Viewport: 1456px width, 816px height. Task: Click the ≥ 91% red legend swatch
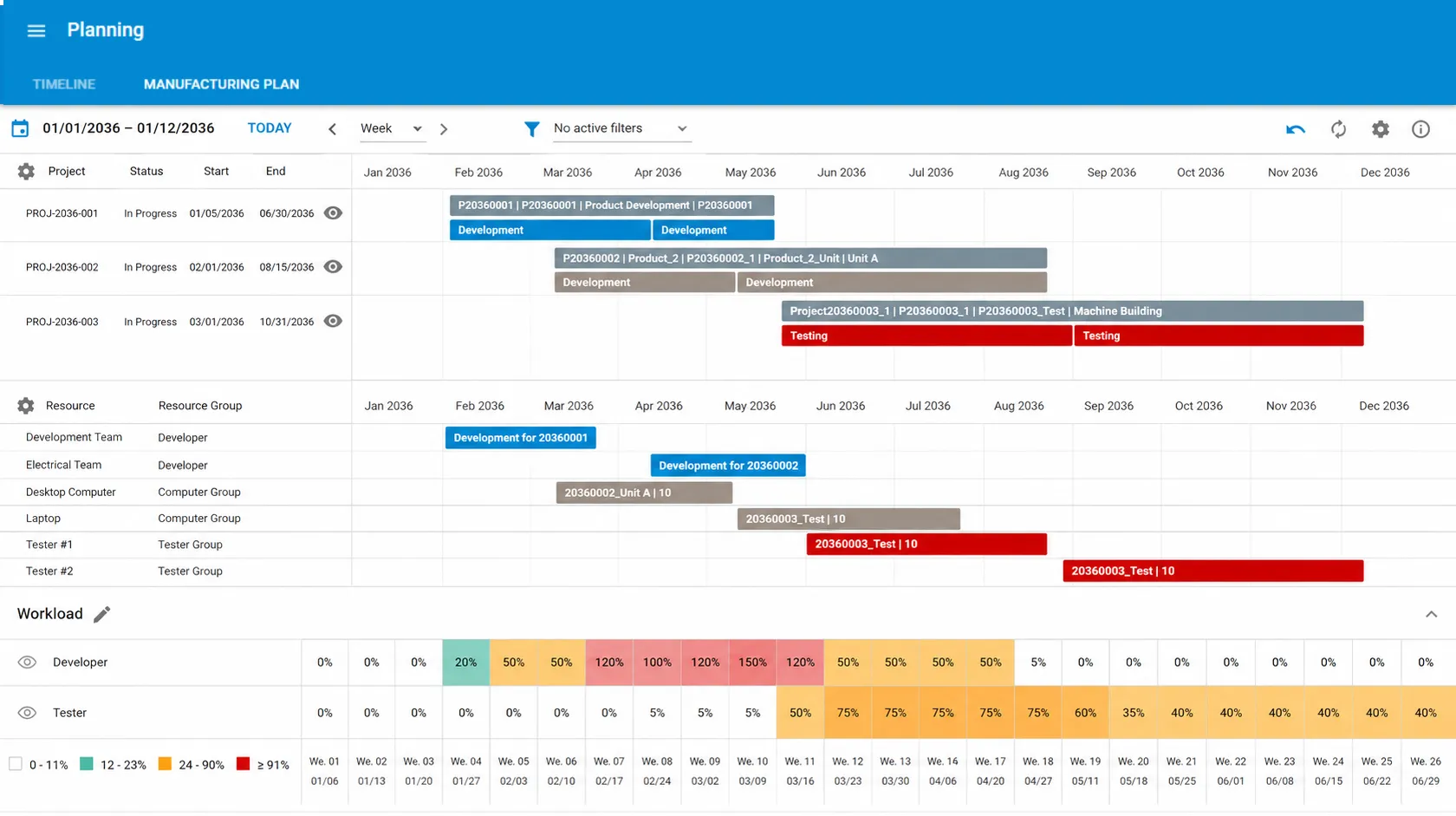[243, 764]
